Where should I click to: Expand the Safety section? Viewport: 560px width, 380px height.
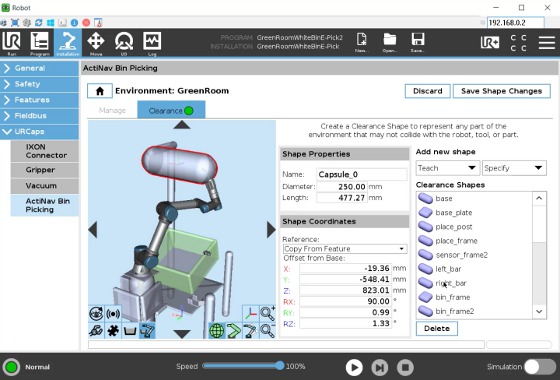39,84
